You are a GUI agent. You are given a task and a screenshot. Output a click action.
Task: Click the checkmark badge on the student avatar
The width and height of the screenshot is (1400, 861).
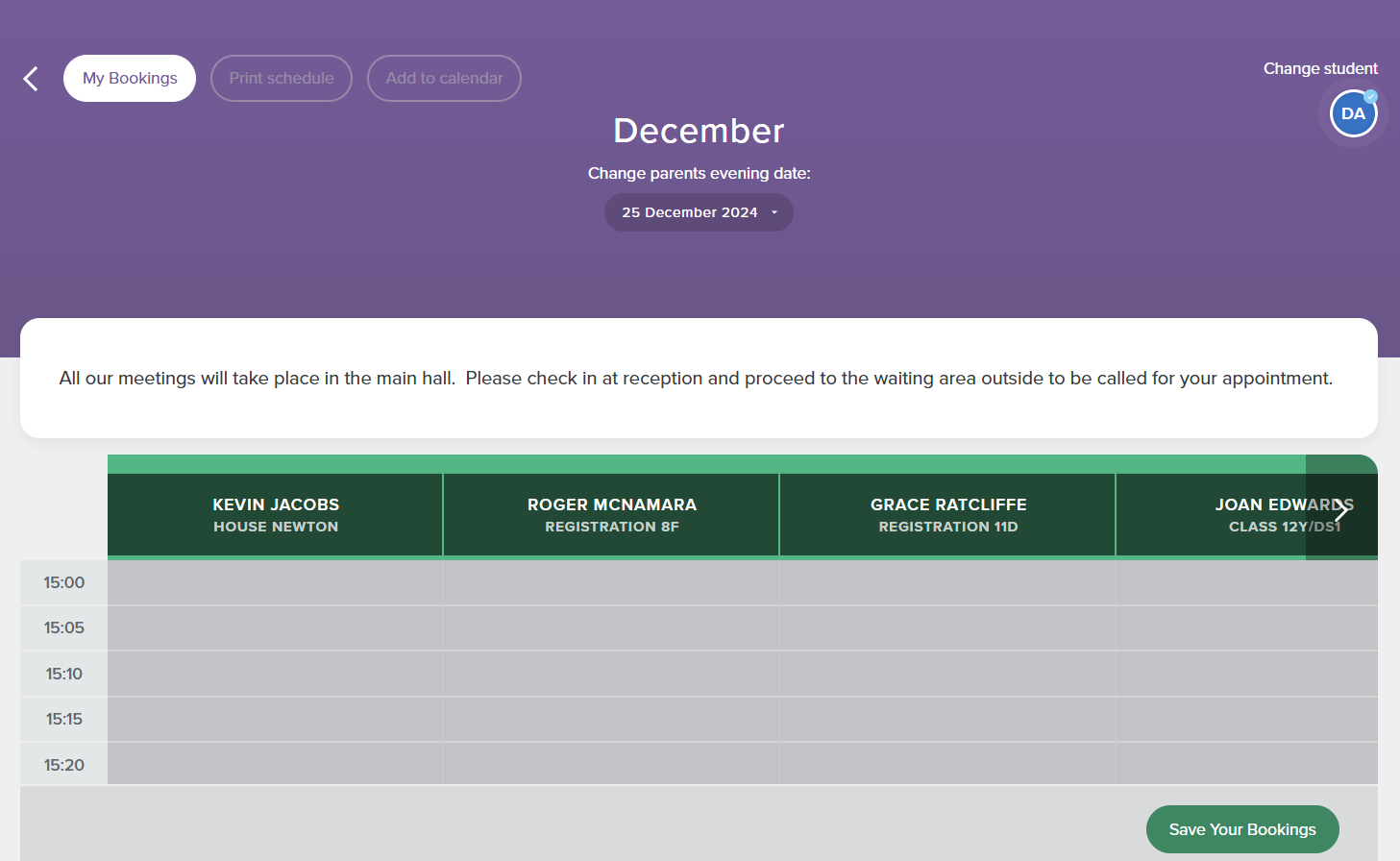[1371, 96]
